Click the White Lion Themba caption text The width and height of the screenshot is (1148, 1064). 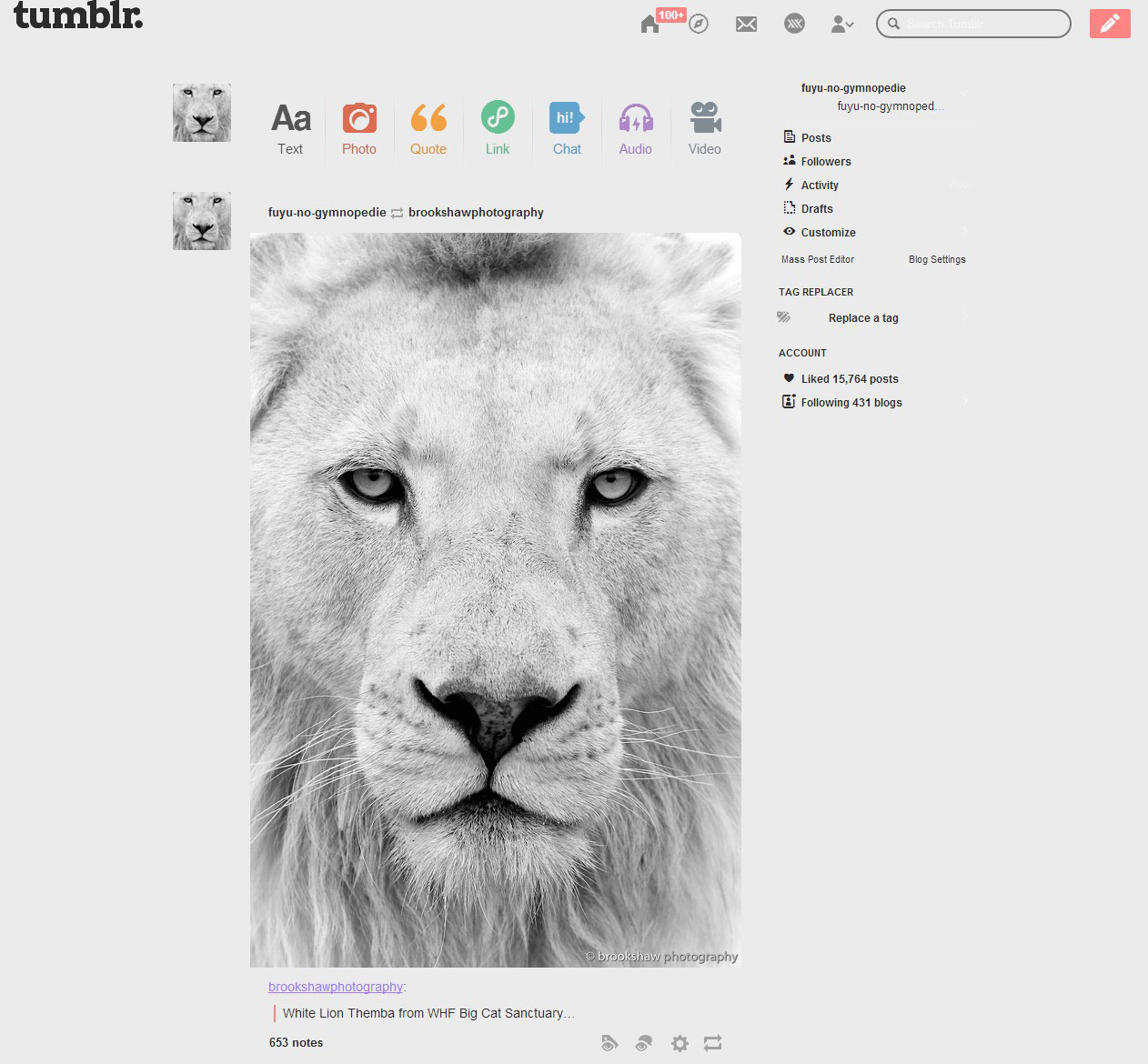click(x=428, y=1013)
